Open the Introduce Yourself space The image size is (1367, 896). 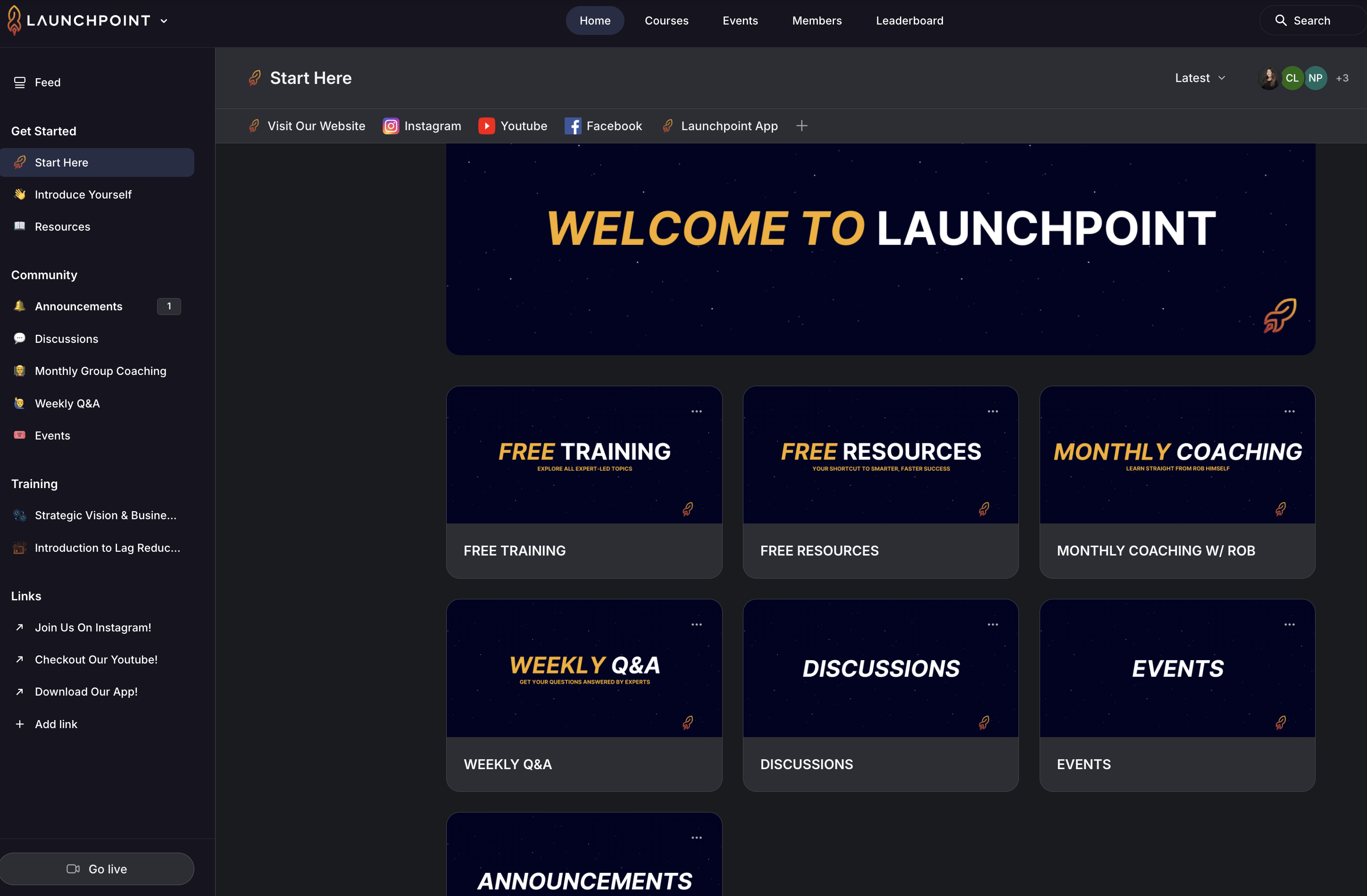(97, 195)
